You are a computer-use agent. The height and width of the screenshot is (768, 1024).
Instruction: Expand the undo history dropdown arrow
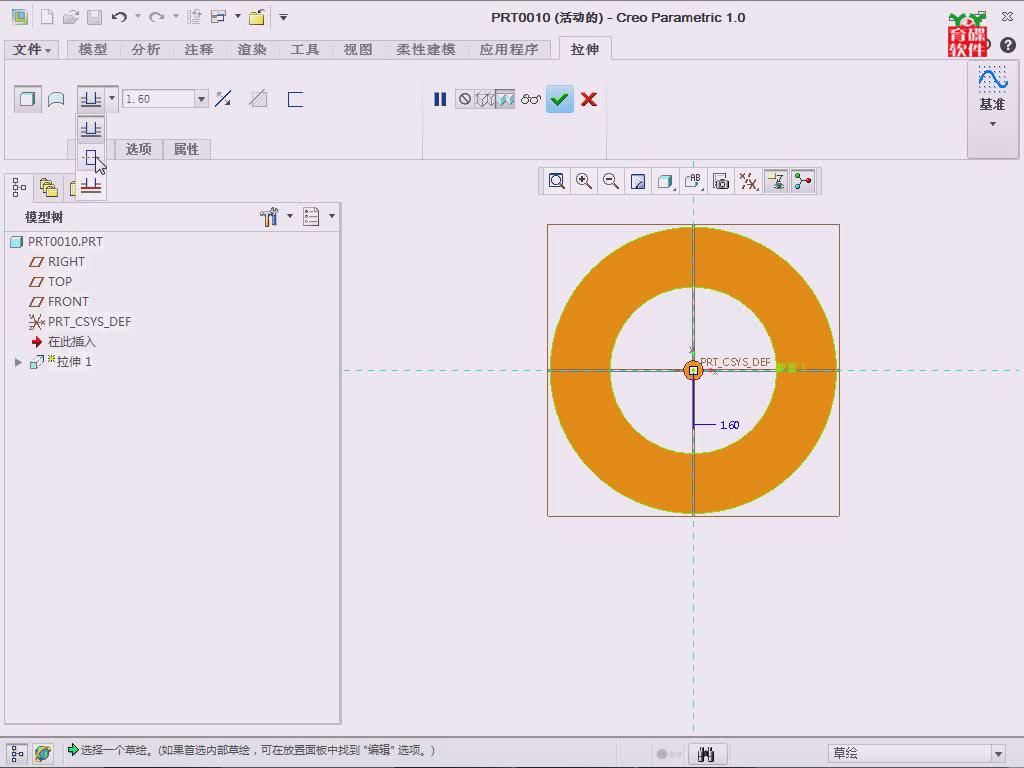(x=138, y=17)
